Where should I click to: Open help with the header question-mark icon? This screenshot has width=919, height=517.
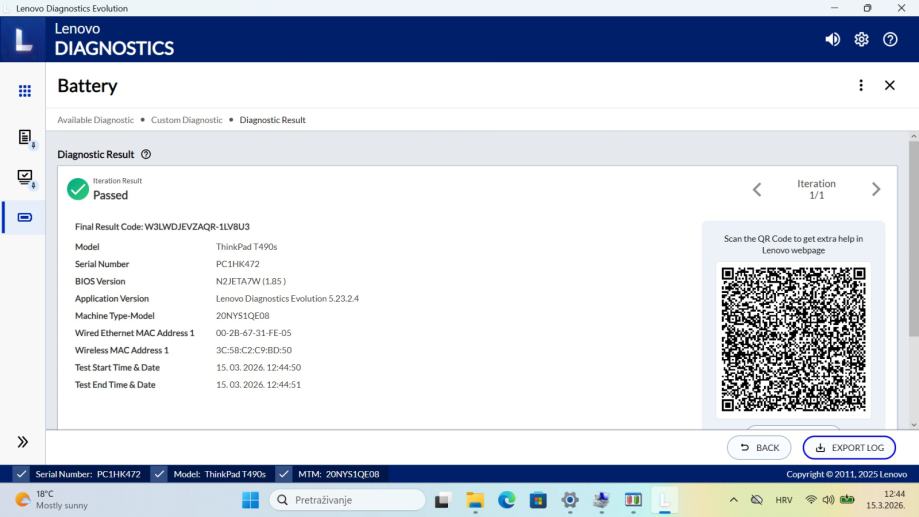click(890, 39)
